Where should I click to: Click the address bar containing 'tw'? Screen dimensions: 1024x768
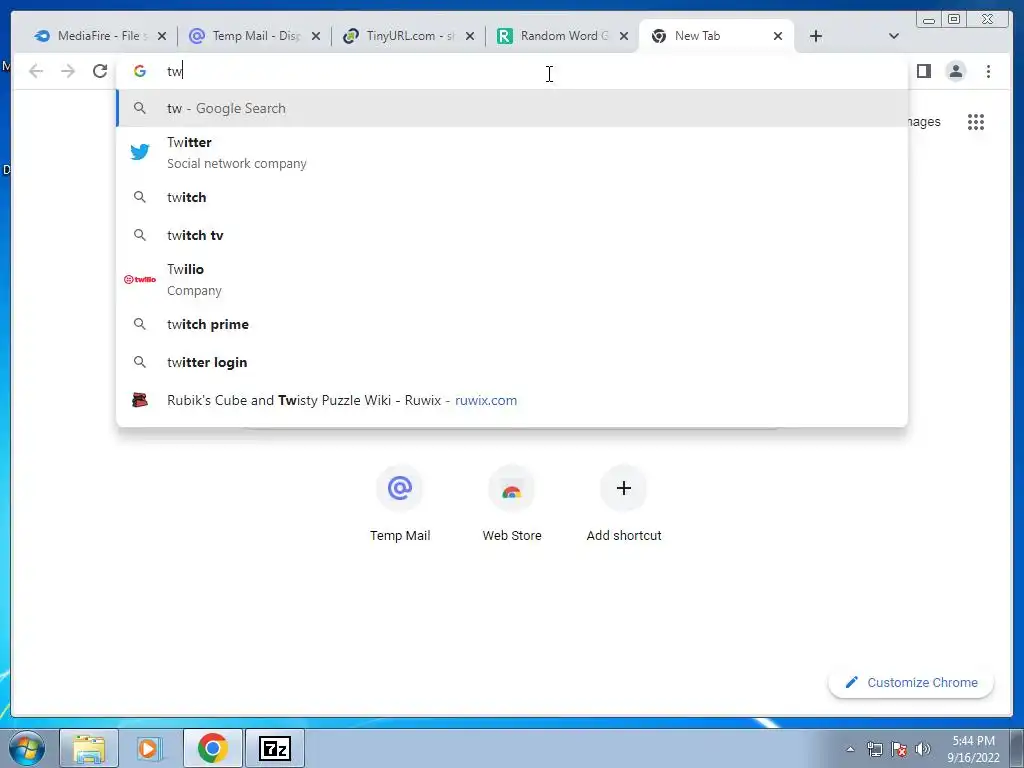coord(512,71)
